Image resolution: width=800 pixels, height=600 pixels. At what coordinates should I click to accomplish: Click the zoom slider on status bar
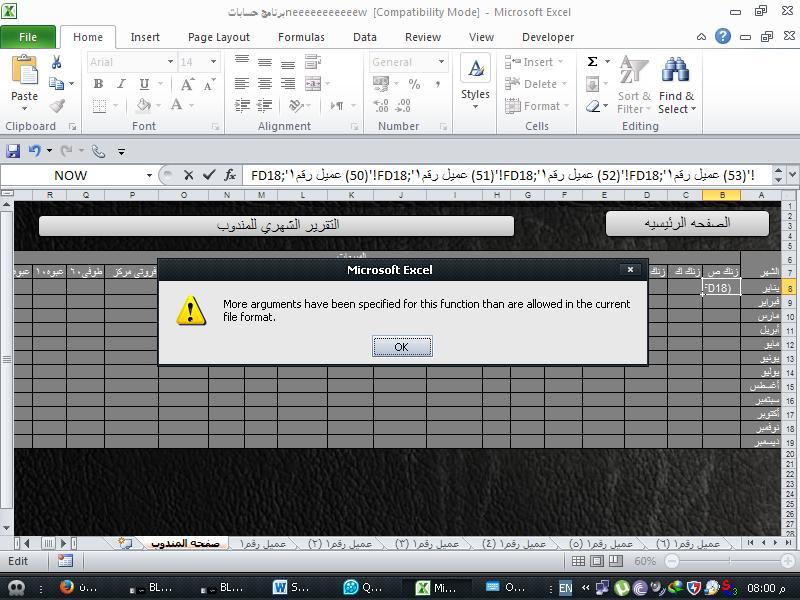click(x=730, y=561)
